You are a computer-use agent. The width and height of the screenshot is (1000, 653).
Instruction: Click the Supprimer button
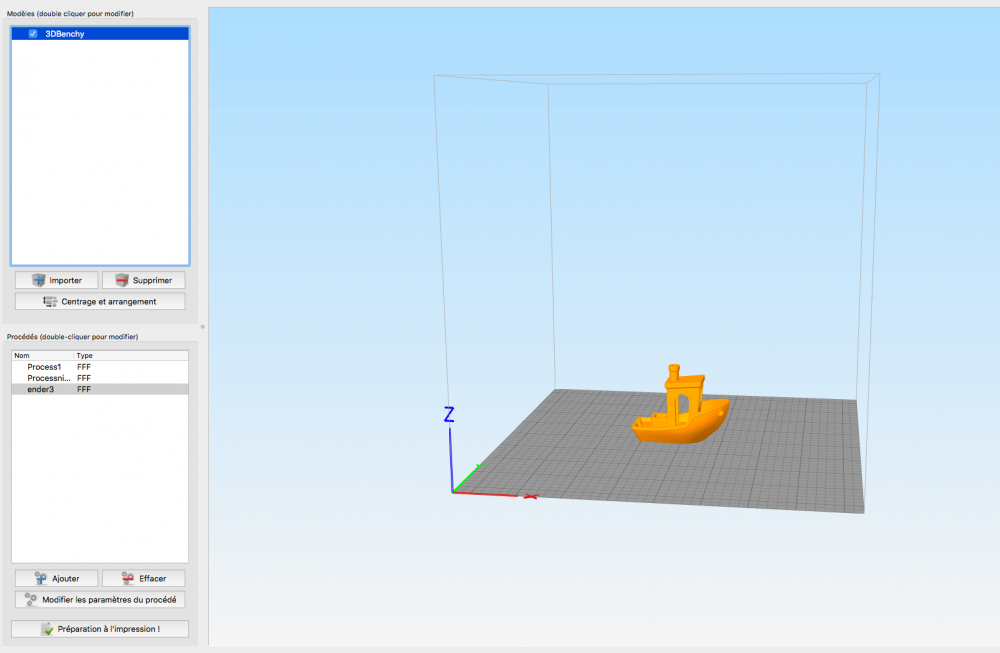click(x=143, y=280)
